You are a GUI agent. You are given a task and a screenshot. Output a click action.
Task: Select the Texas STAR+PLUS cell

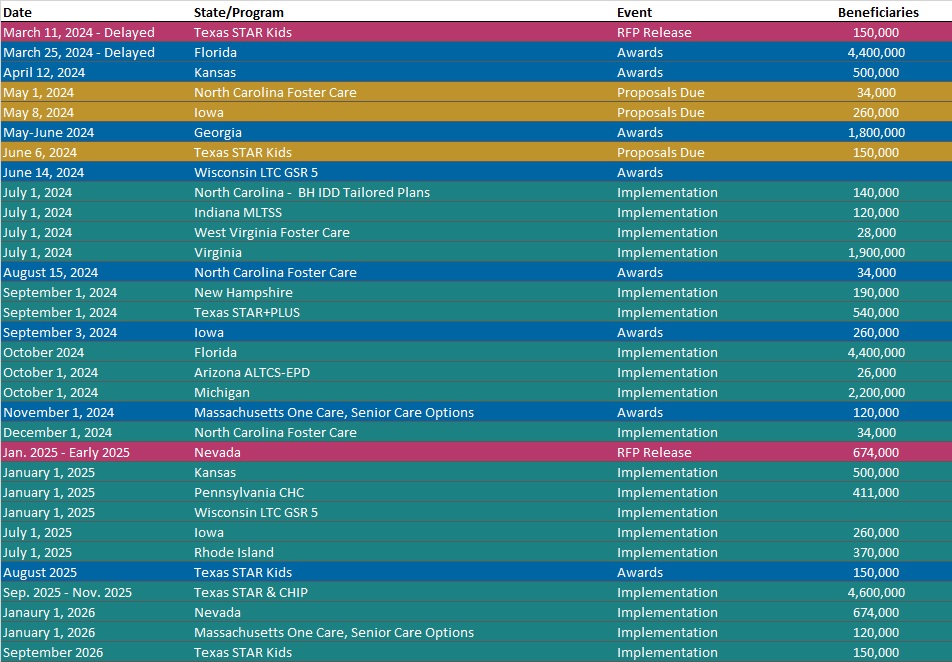tap(247, 312)
